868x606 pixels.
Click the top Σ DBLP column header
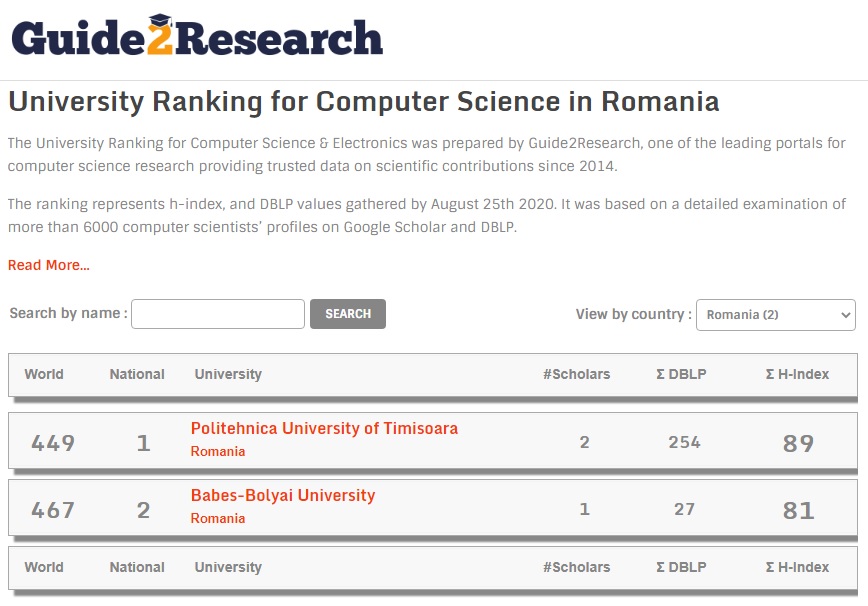point(681,374)
